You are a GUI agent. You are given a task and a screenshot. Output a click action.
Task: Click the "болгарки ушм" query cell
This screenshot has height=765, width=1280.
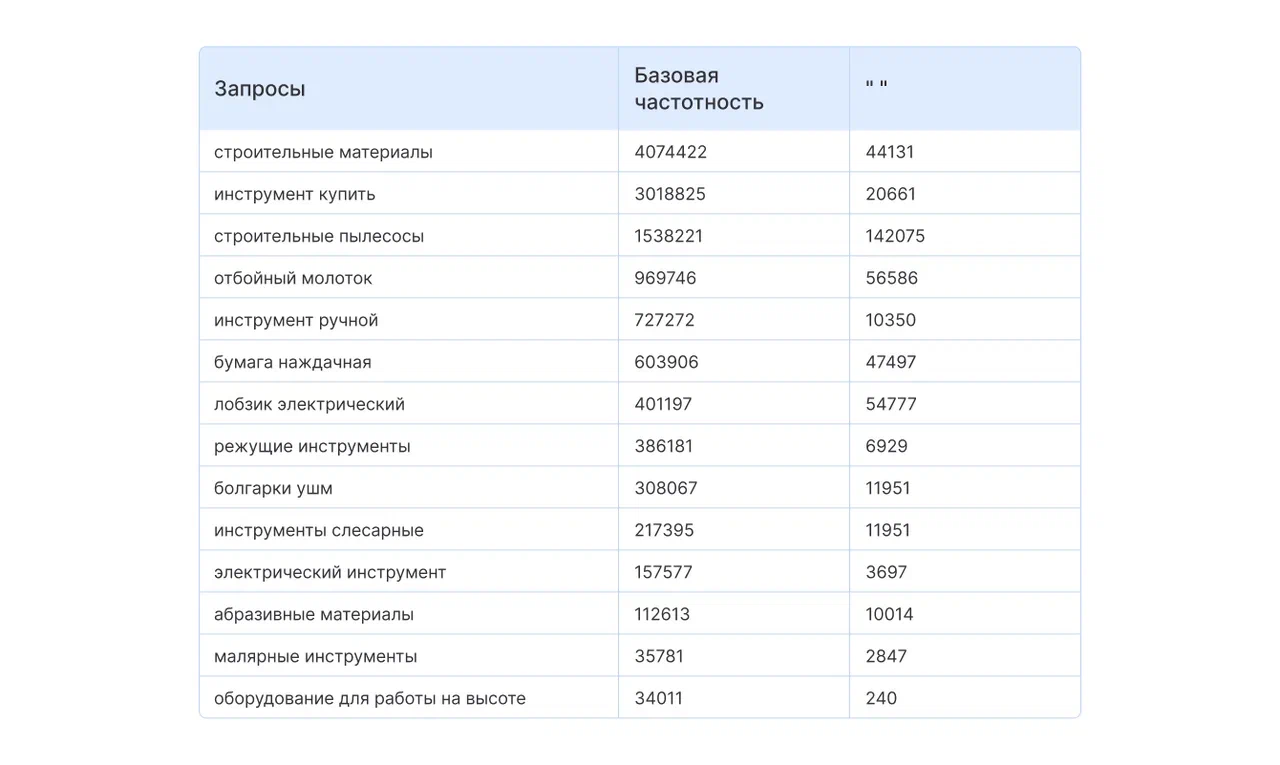(273, 488)
